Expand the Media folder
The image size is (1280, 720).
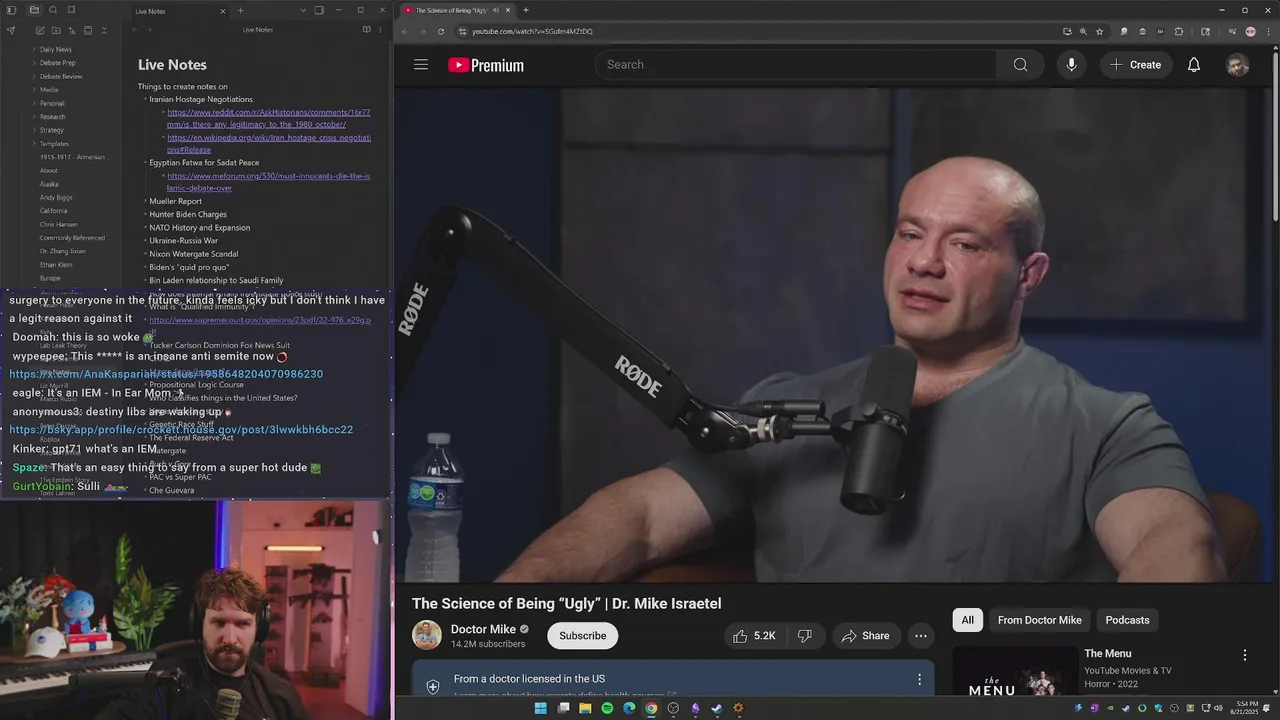click(48, 90)
